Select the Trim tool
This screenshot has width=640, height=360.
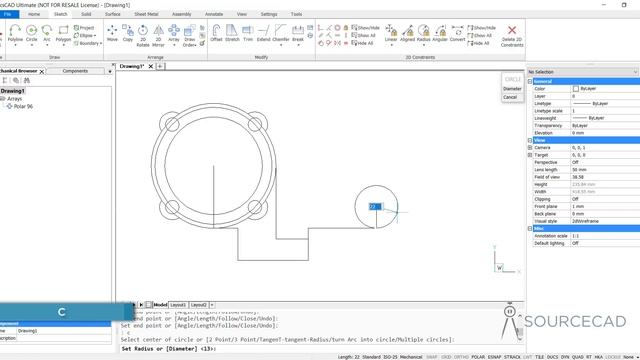click(248, 33)
